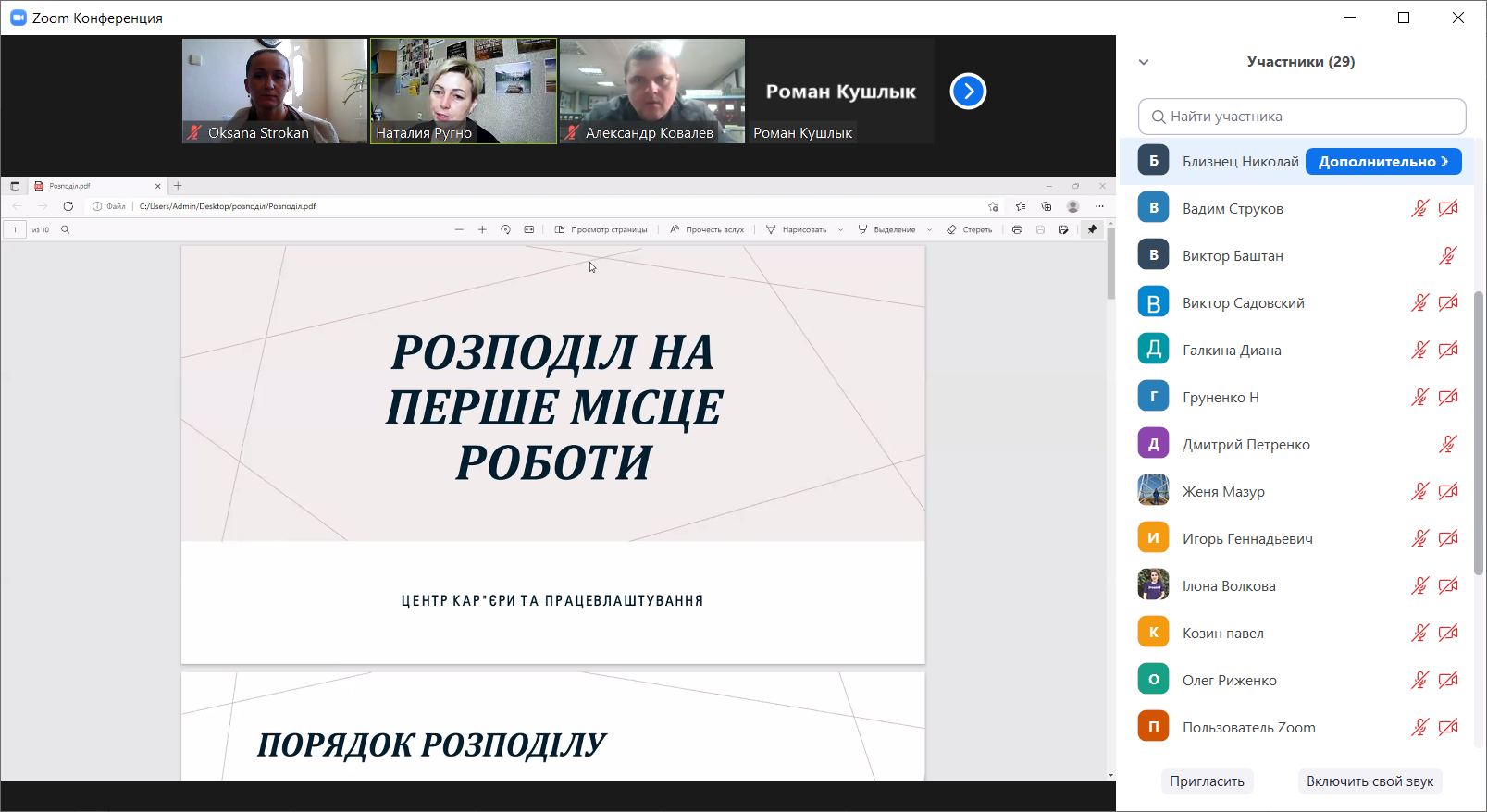The width and height of the screenshot is (1487, 812).
Task: Open the Нарисовать dropdown arrow
Action: (x=840, y=230)
